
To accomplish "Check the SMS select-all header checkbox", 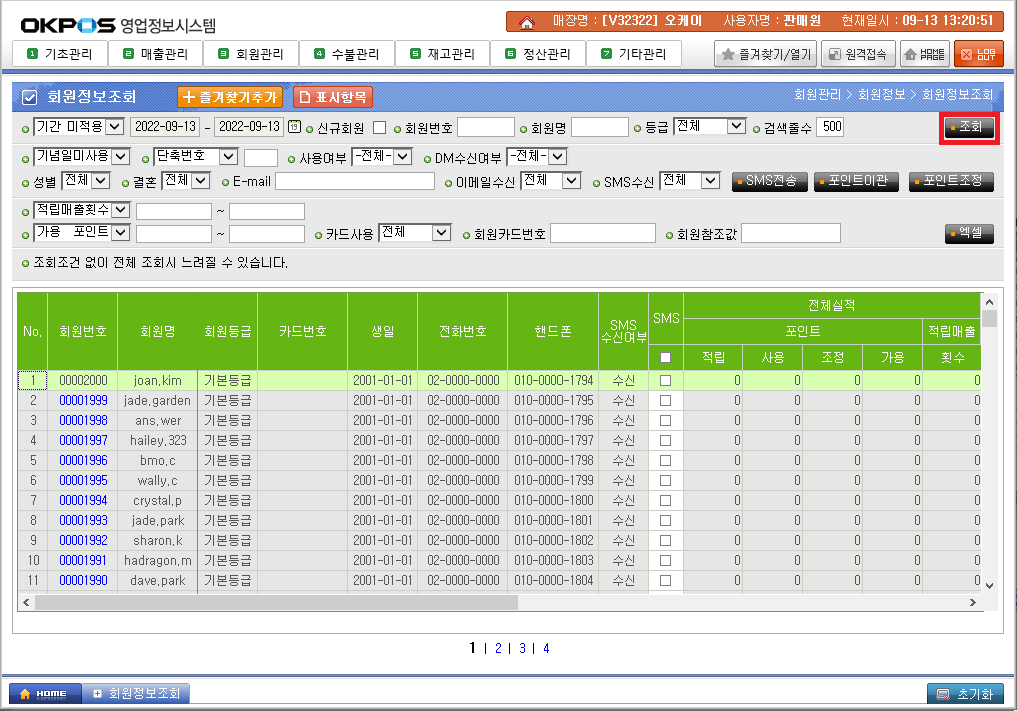I will [665, 357].
